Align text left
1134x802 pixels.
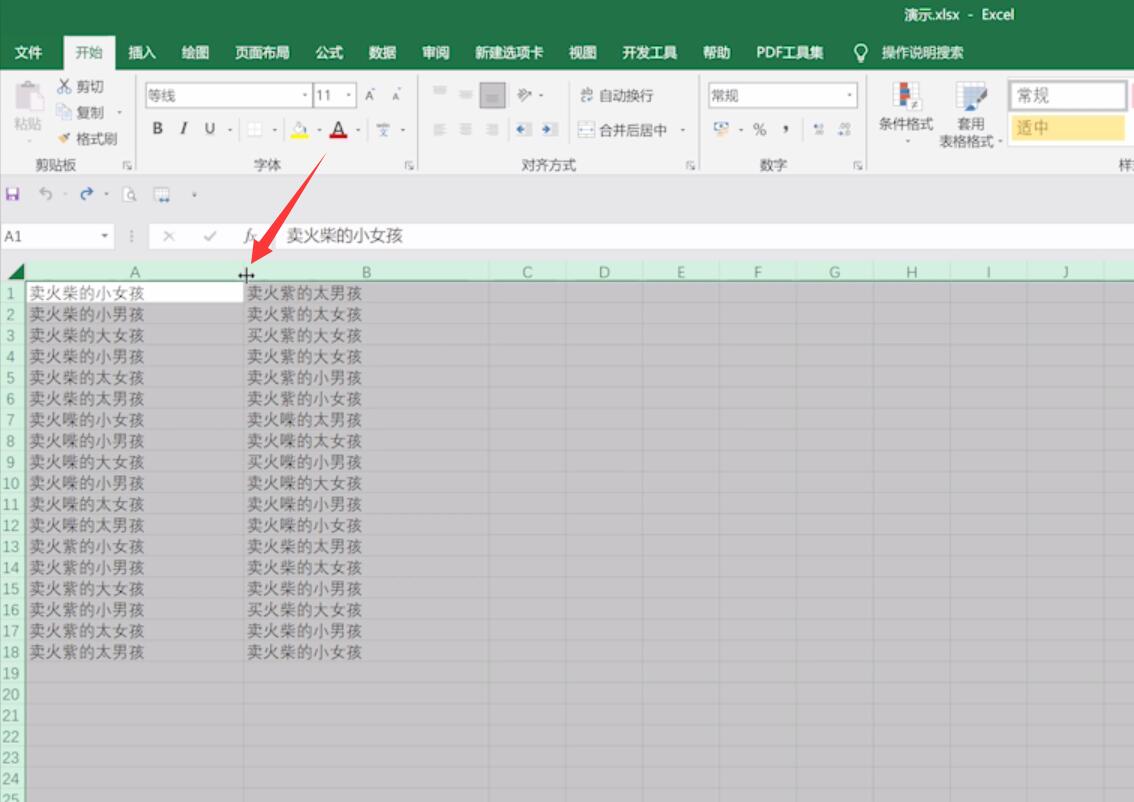tap(440, 129)
